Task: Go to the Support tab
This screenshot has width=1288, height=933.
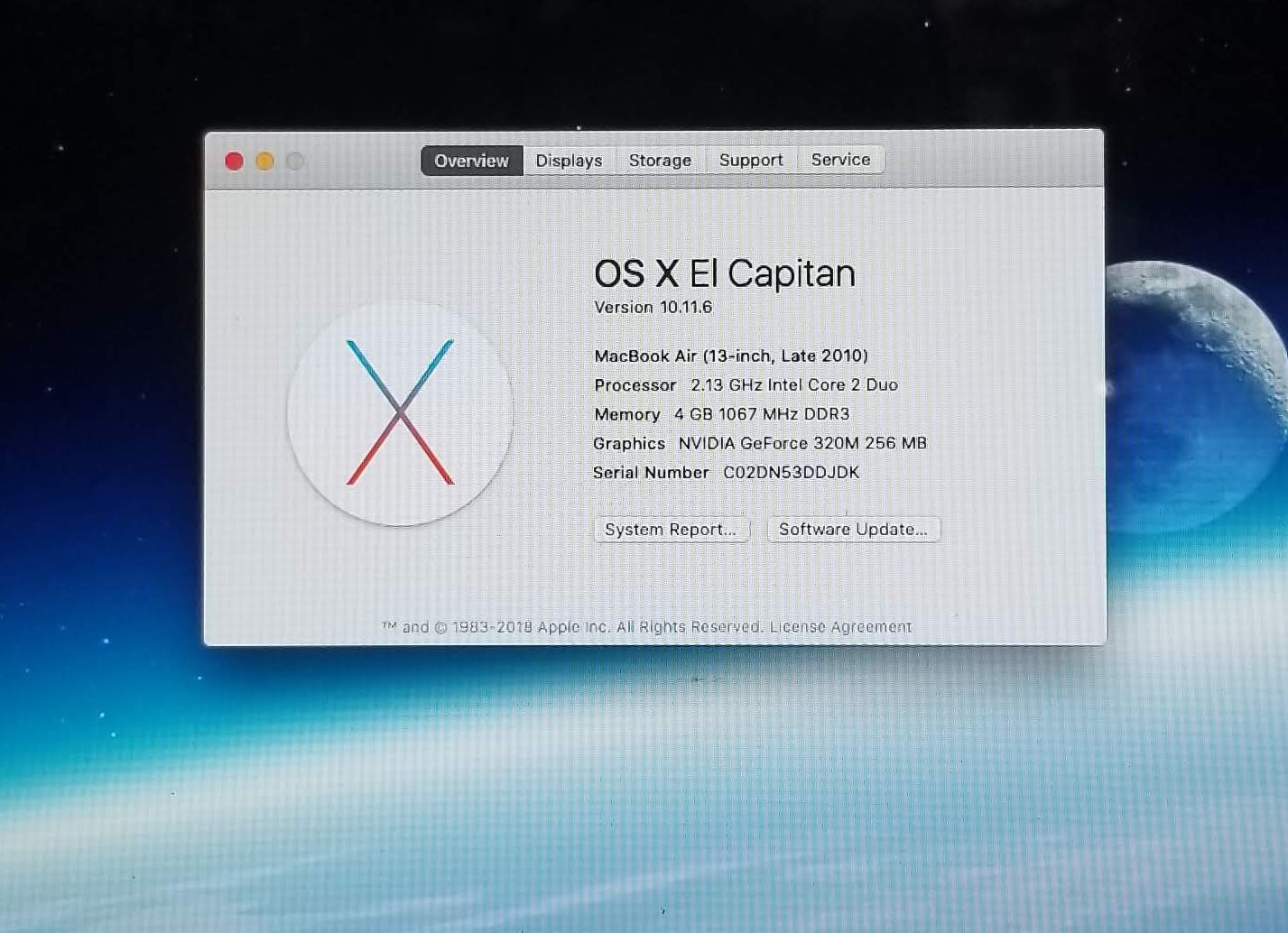Action: [x=751, y=161]
